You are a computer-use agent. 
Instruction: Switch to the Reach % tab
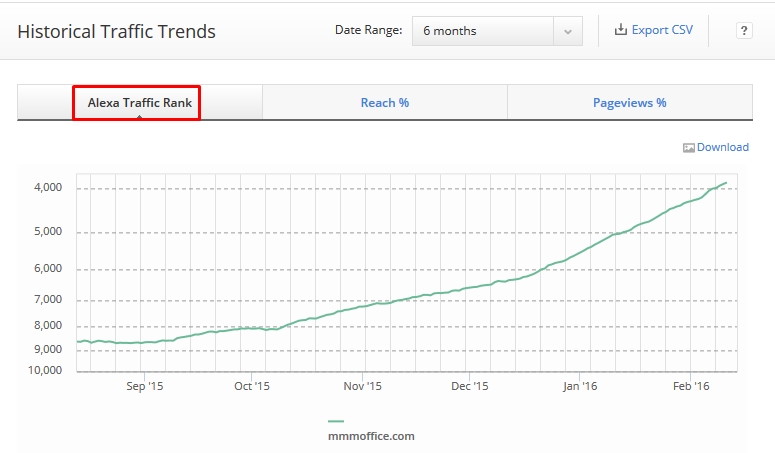(x=385, y=102)
